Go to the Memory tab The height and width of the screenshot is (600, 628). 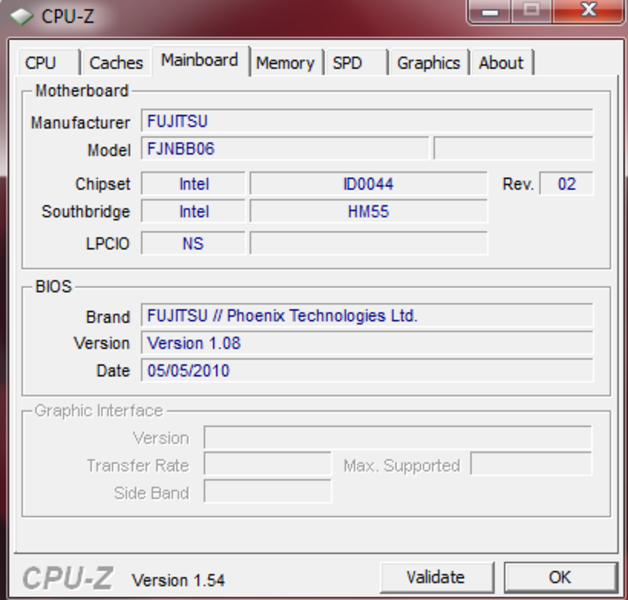(285, 62)
